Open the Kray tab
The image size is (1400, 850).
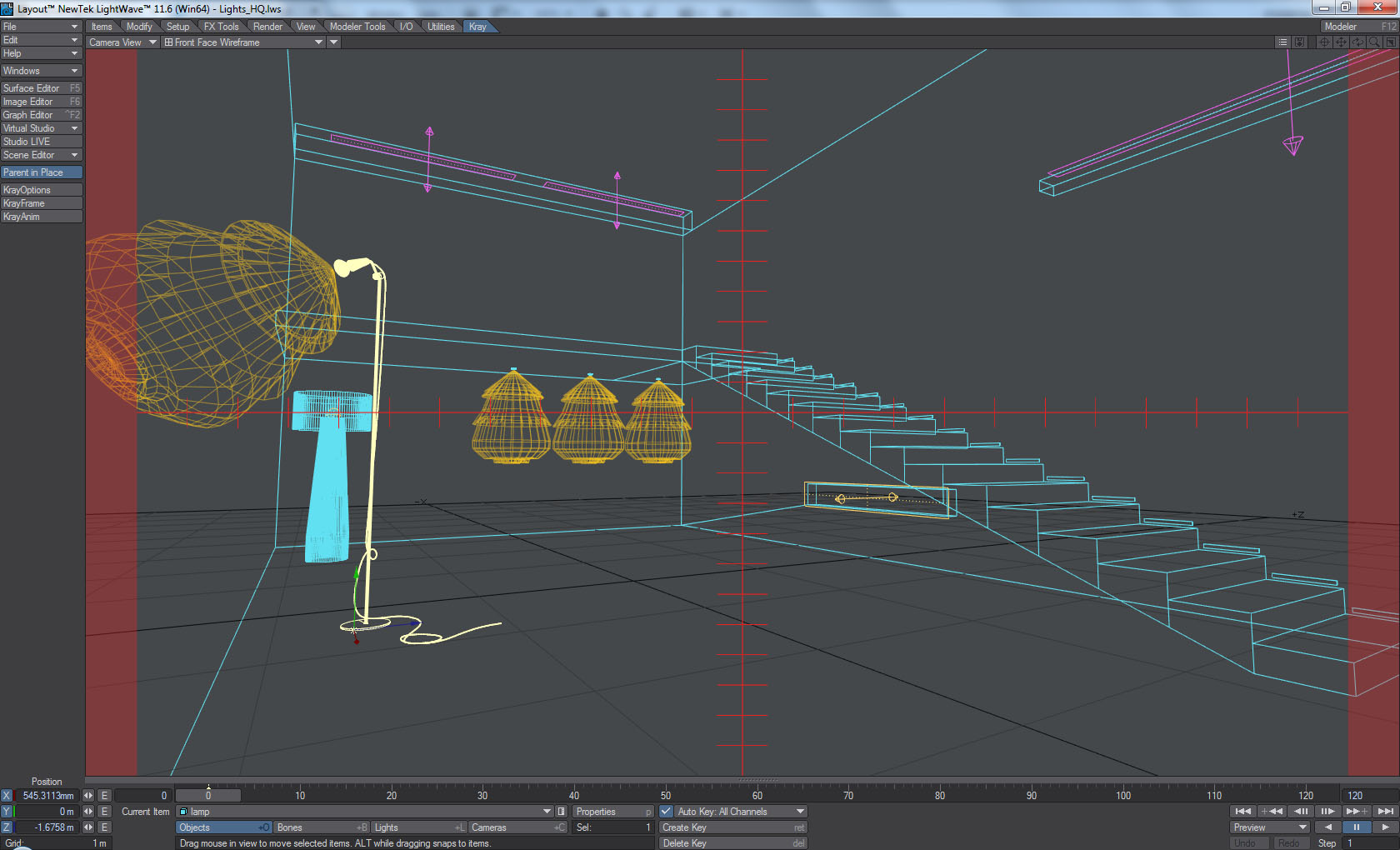(477, 27)
